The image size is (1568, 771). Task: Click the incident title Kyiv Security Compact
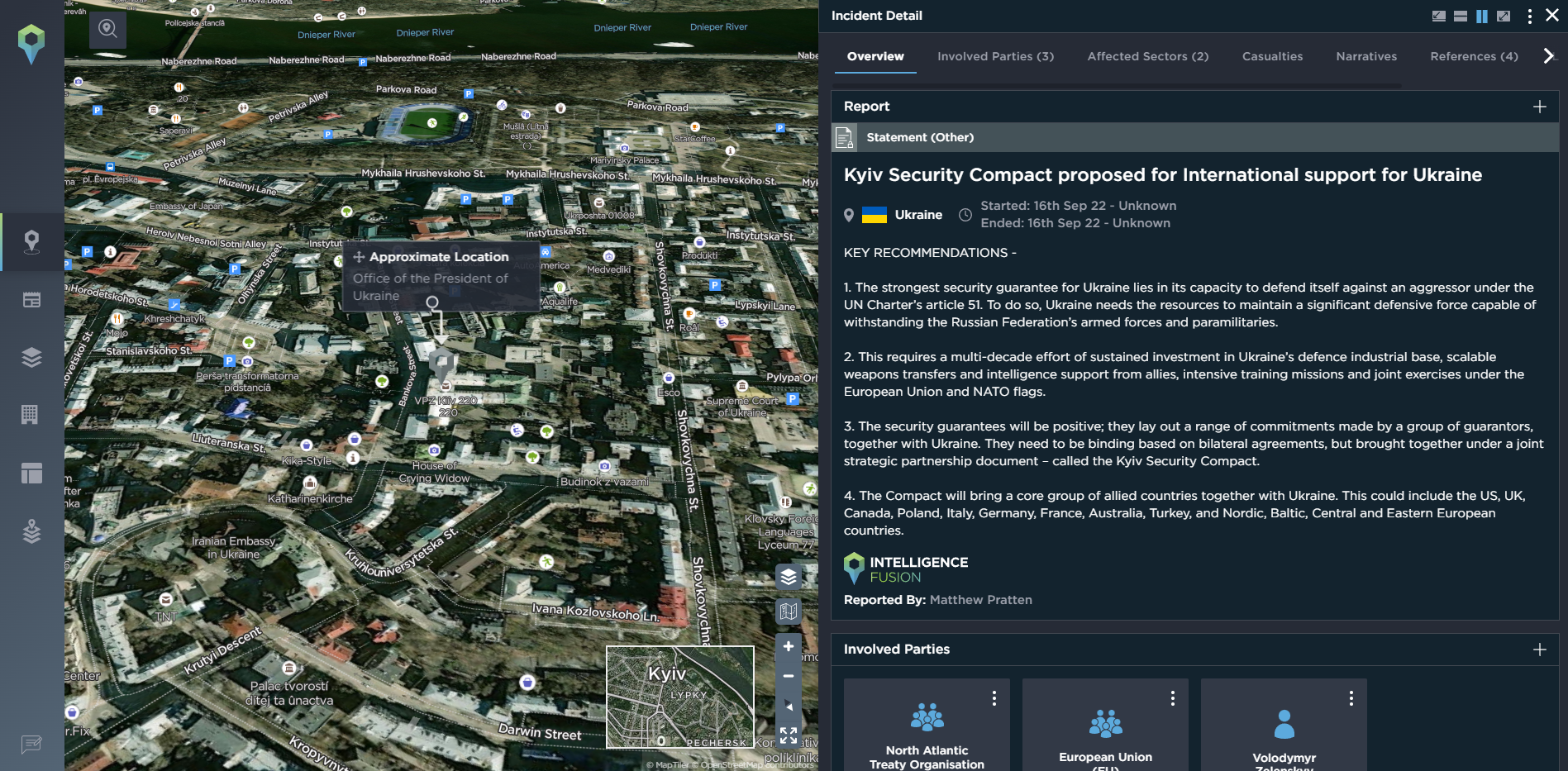(1162, 175)
